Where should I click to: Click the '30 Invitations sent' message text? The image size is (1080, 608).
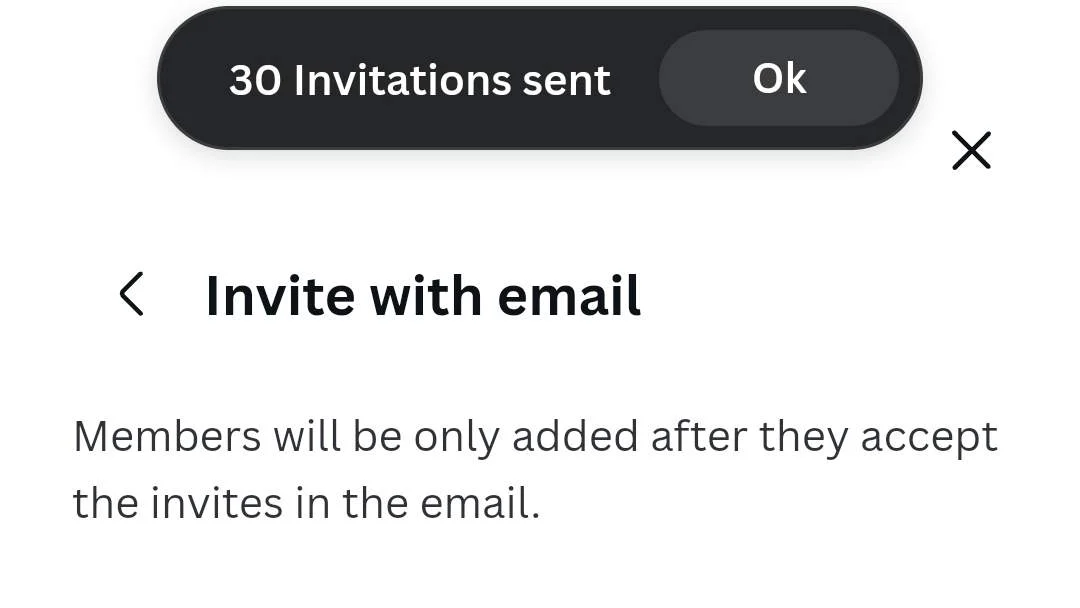419,80
